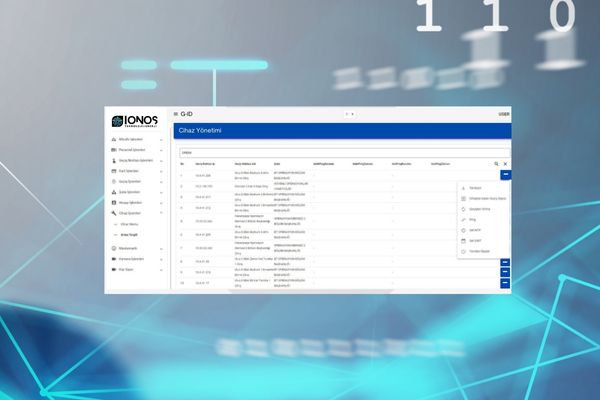Viewport: 600px width, 400px height.
Task: Click the USER label at top right
Action: [x=503, y=114]
